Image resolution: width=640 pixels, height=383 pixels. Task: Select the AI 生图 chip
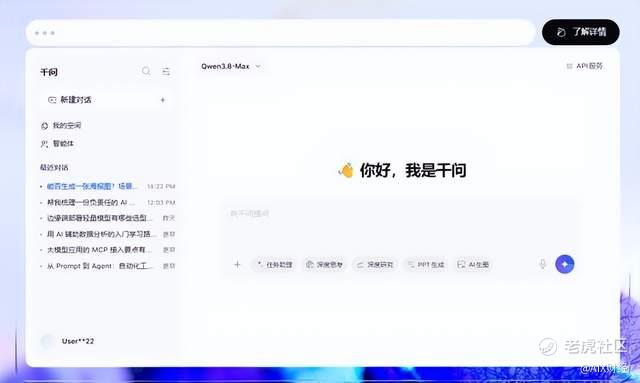473,265
